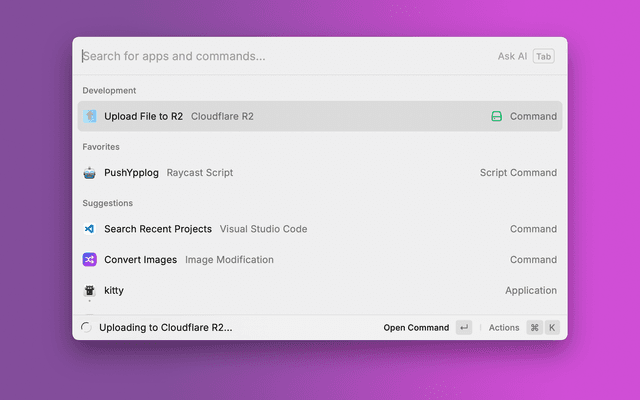Click the Open Command button
This screenshot has height=400, width=640.
[x=416, y=327]
